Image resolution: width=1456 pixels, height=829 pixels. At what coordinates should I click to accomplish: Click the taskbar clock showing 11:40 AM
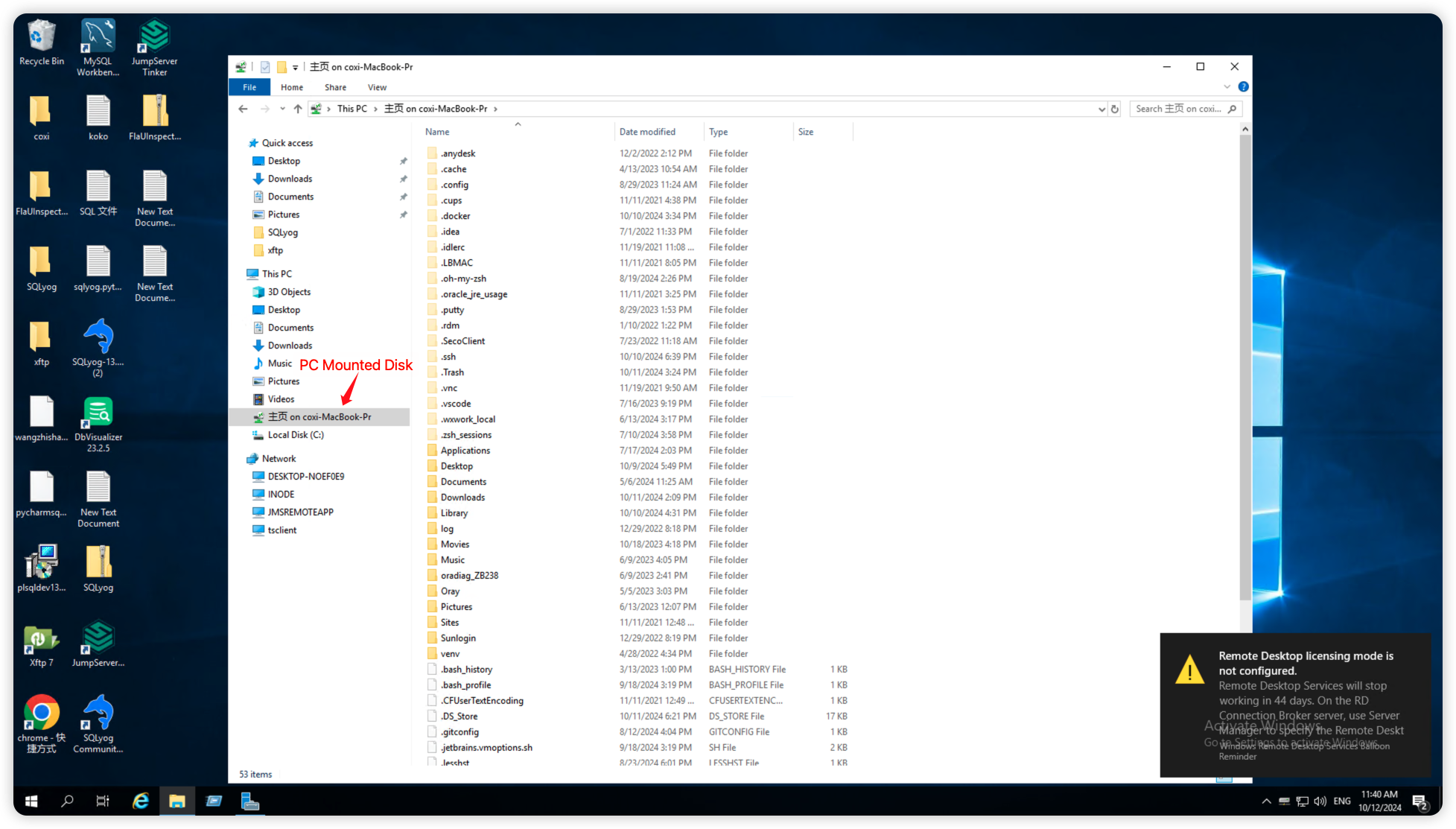[1379, 801]
